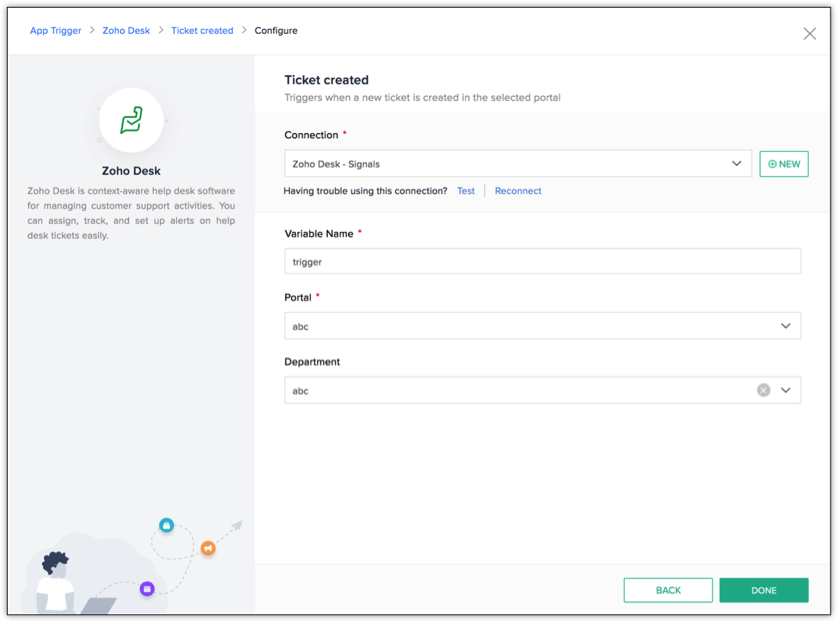Return to Ticket created breadcrumb step

click(202, 31)
